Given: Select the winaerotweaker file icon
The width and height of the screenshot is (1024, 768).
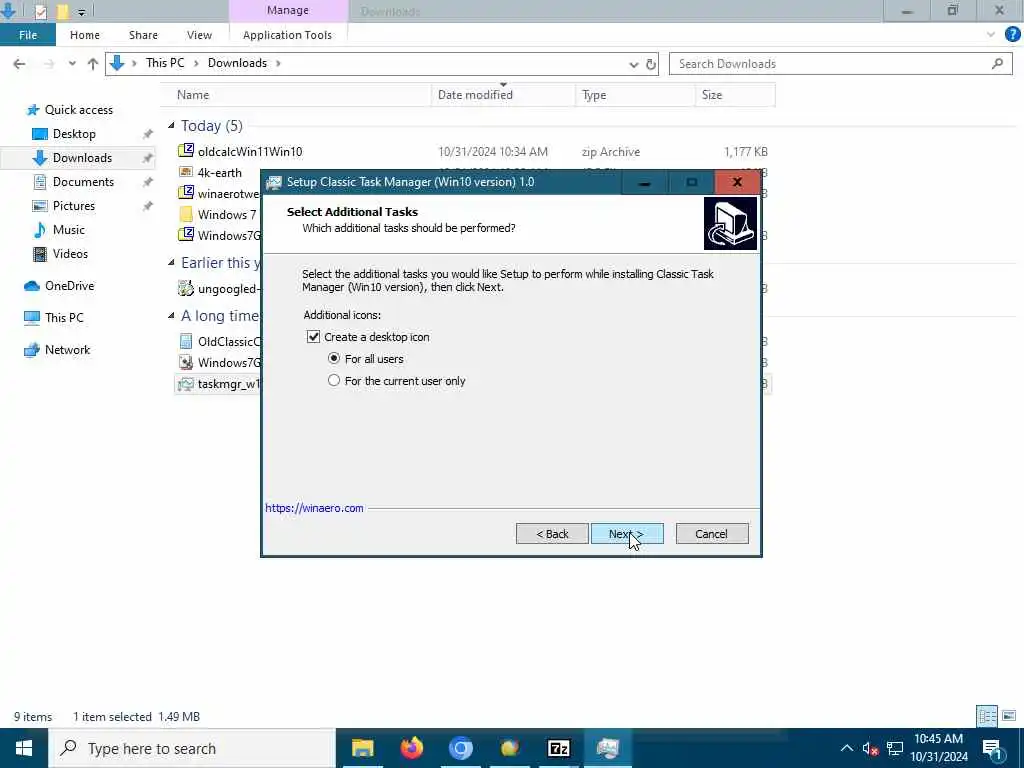Looking at the screenshot, I should (186, 193).
